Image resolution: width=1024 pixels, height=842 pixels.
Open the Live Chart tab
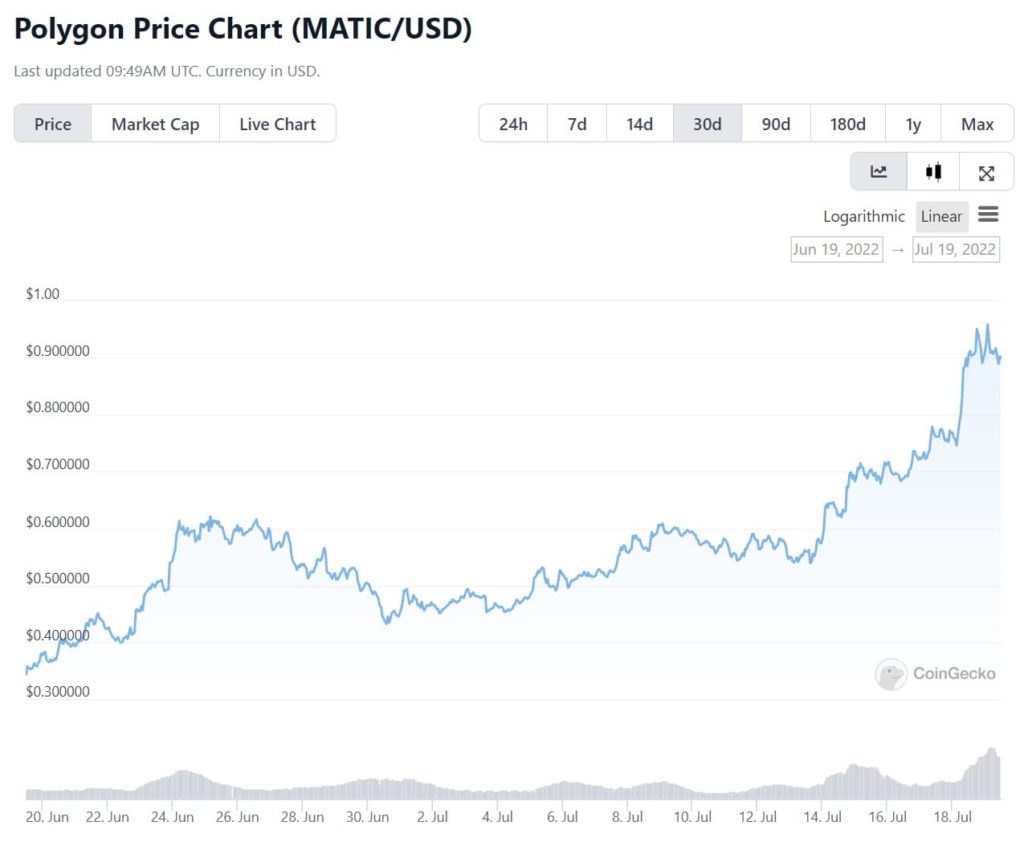tap(277, 124)
